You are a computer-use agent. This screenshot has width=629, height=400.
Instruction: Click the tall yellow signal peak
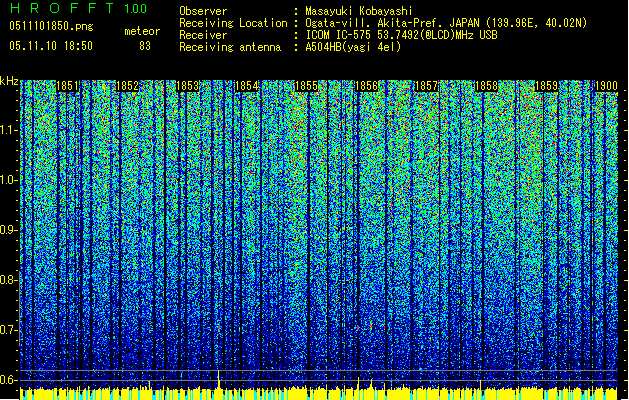[219, 380]
